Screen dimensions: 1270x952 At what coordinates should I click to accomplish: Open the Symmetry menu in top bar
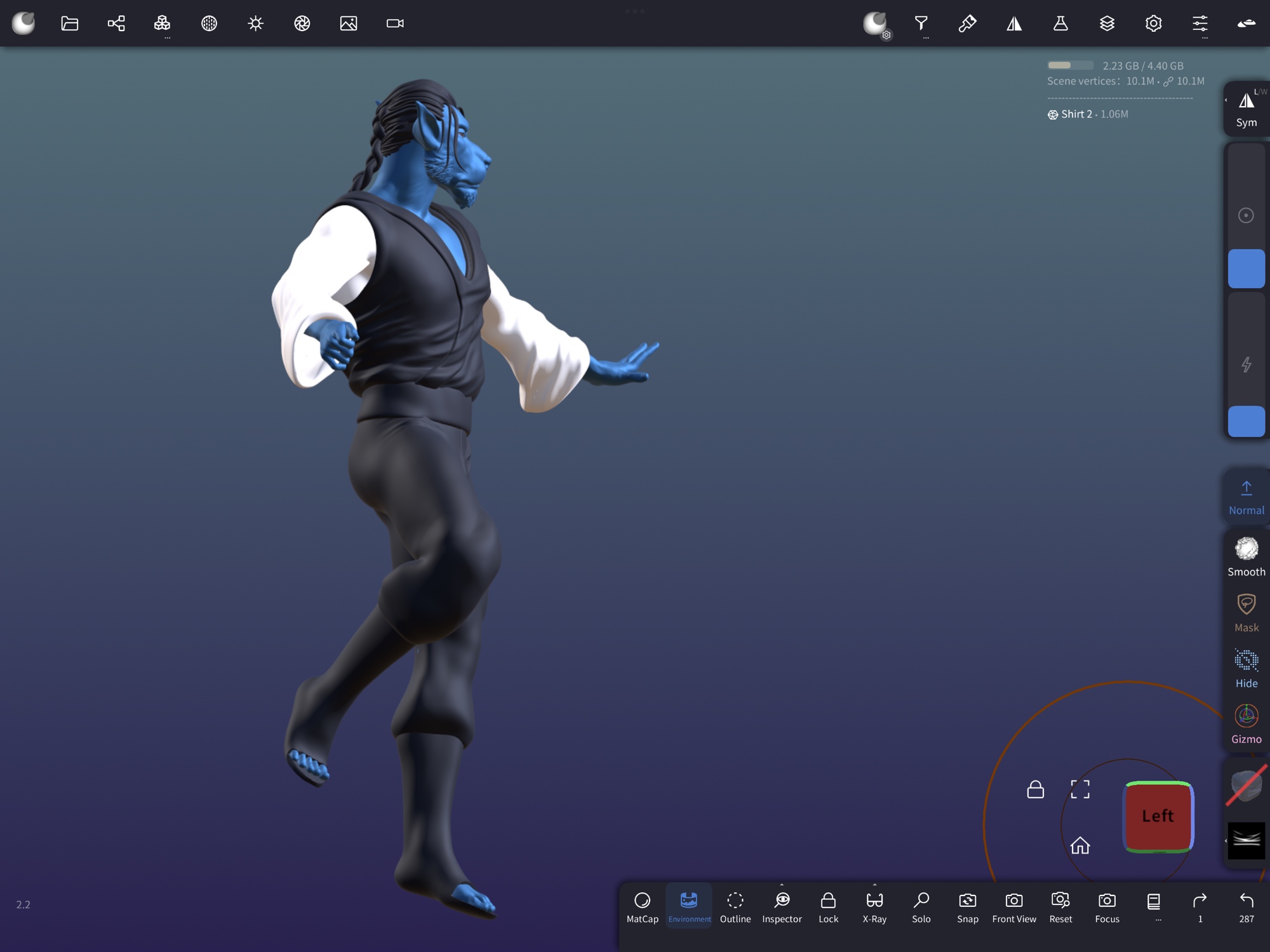pyautogui.click(x=1014, y=23)
